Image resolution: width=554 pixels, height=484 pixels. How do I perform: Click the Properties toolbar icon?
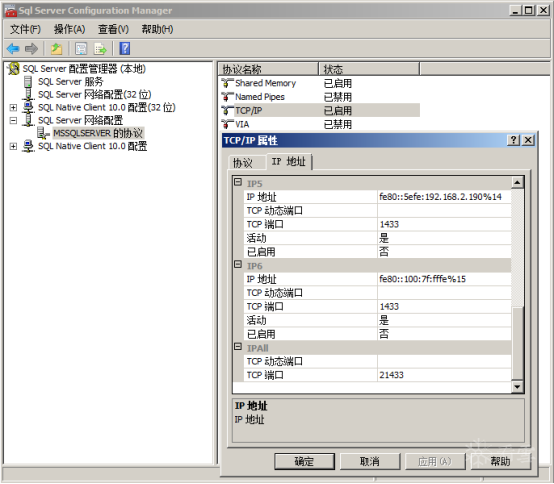[81, 48]
